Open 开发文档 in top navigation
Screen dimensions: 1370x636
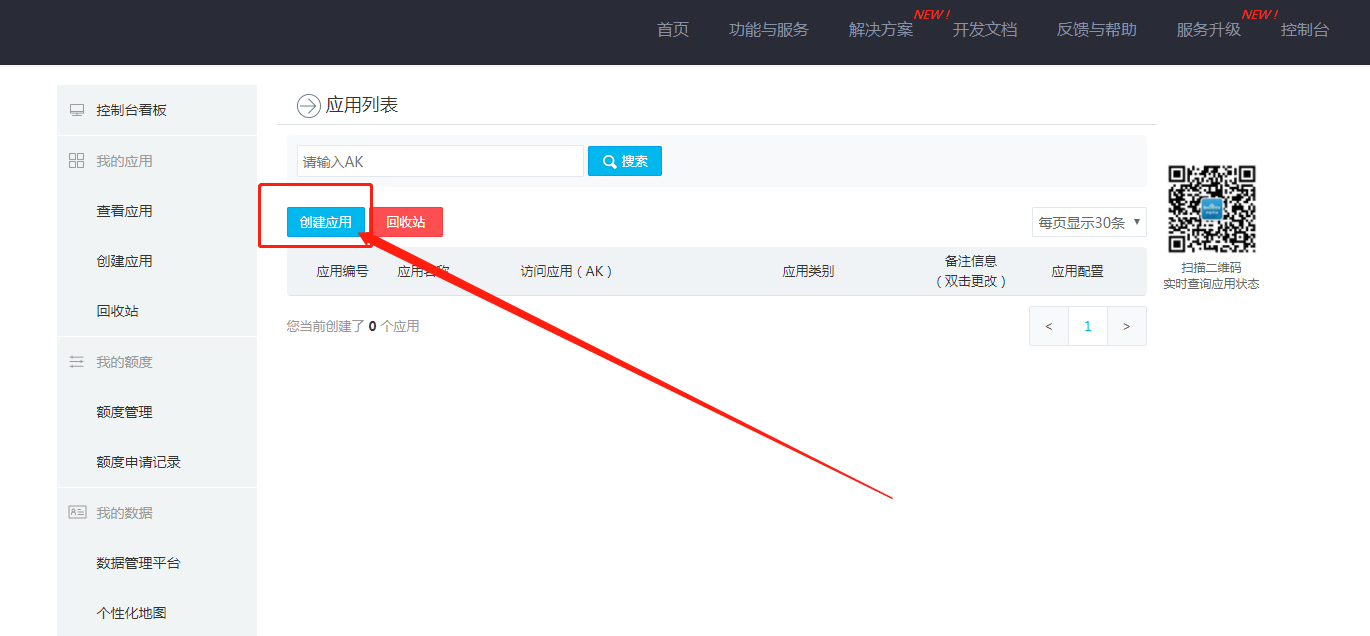tap(985, 30)
